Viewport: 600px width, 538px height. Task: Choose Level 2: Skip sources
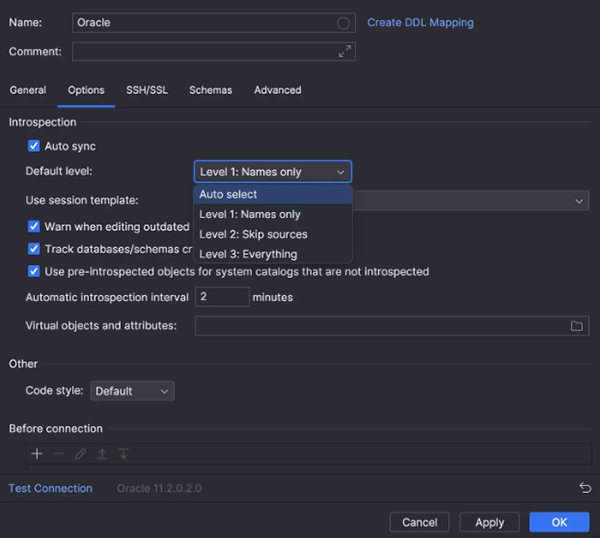(273, 234)
